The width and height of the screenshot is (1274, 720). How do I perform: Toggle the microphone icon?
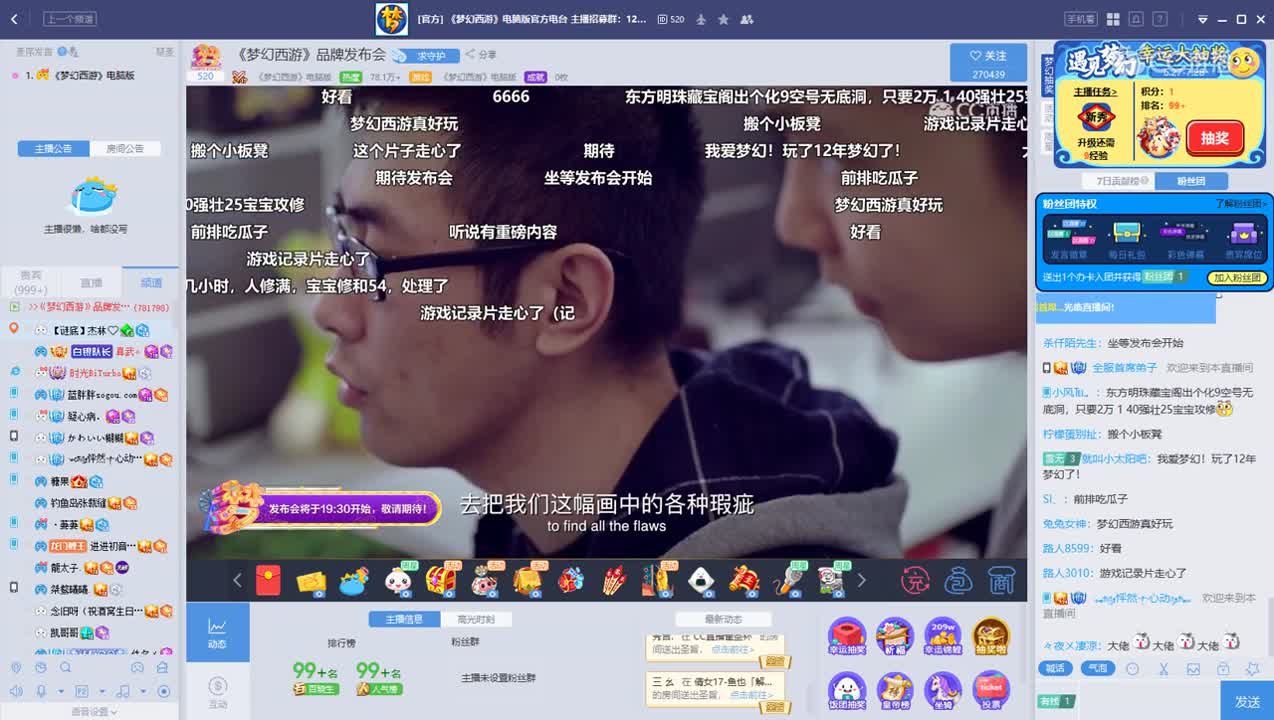(x=42, y=691)
